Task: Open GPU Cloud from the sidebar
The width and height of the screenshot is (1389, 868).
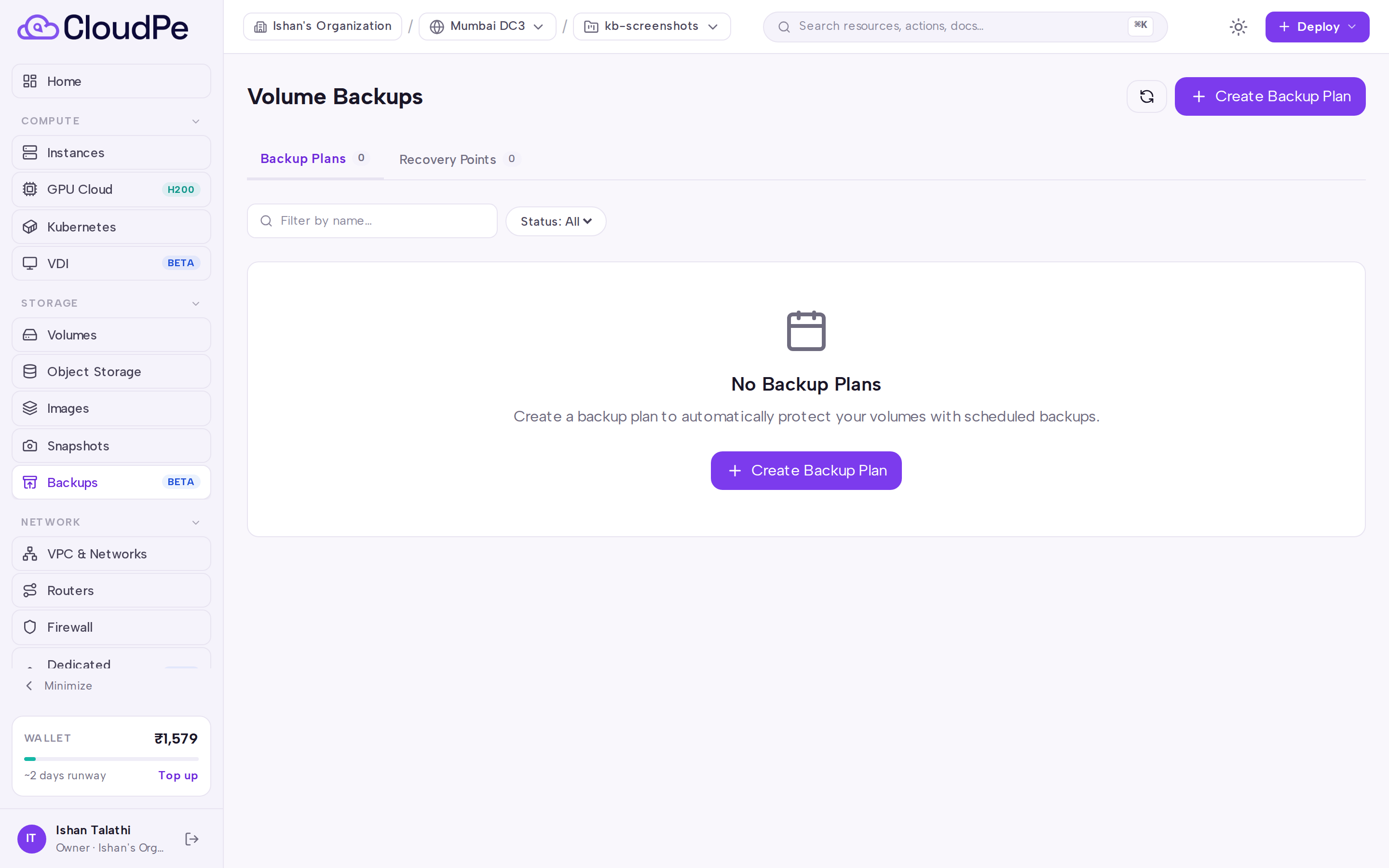Action: click(x=111, y=190)
